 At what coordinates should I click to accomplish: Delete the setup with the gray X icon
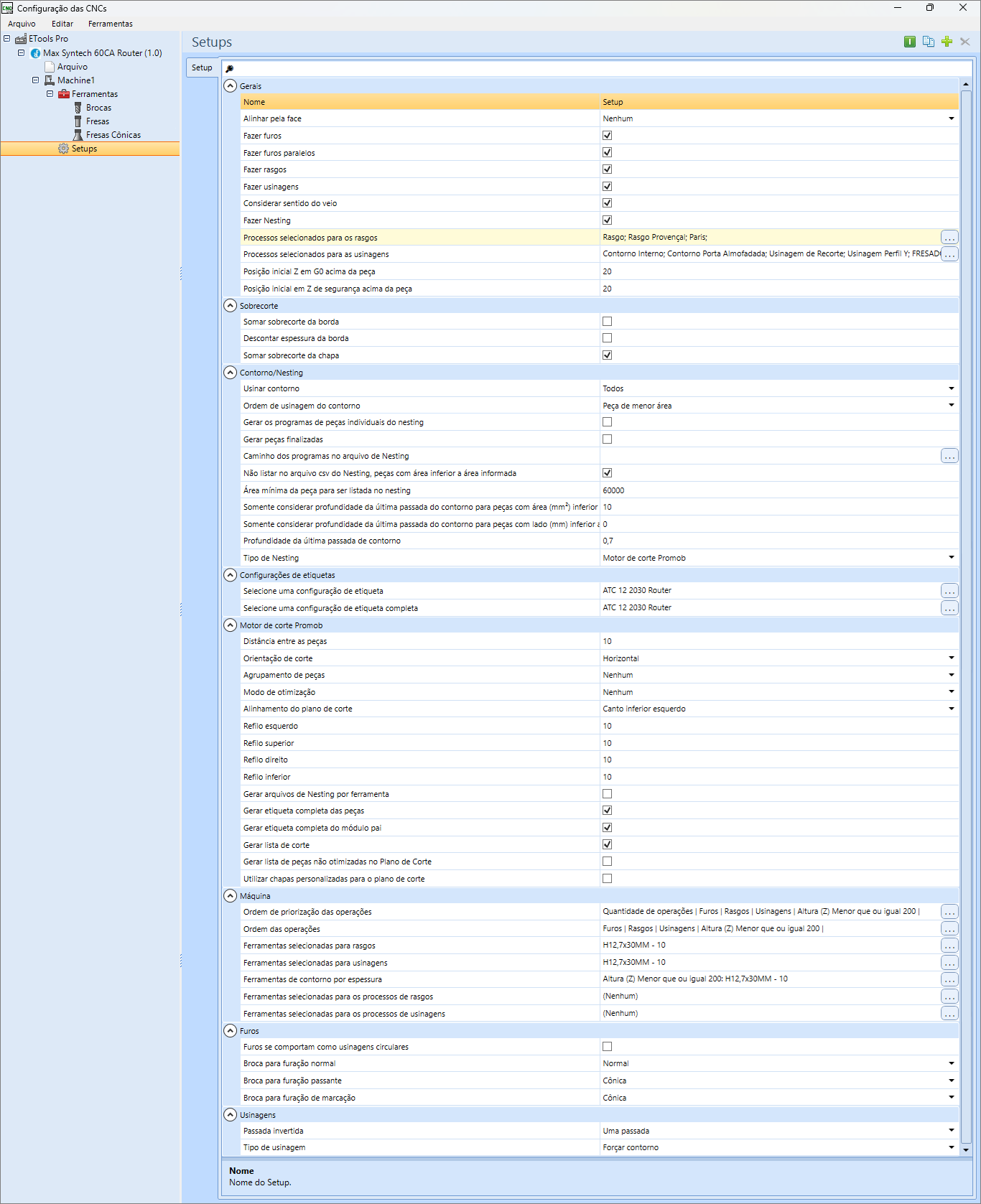pyautogui.click(x=965, y=42)
